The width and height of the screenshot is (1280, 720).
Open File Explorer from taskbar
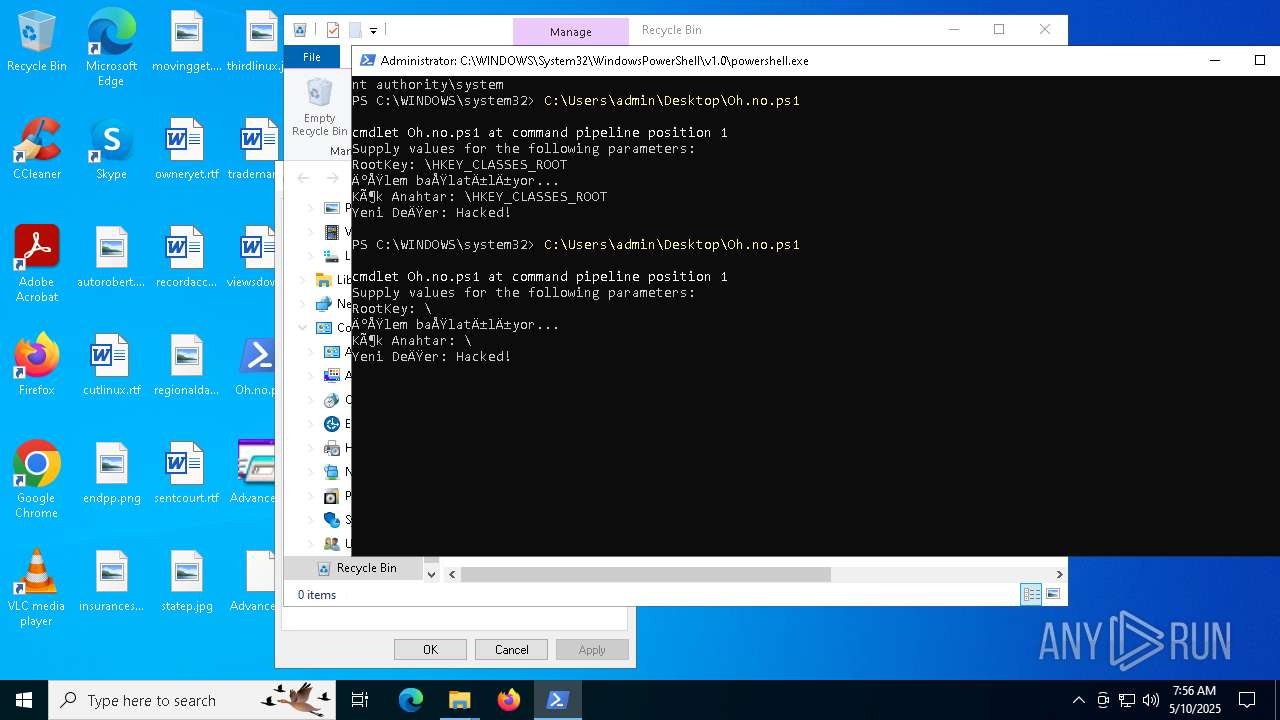click(459, 700)
